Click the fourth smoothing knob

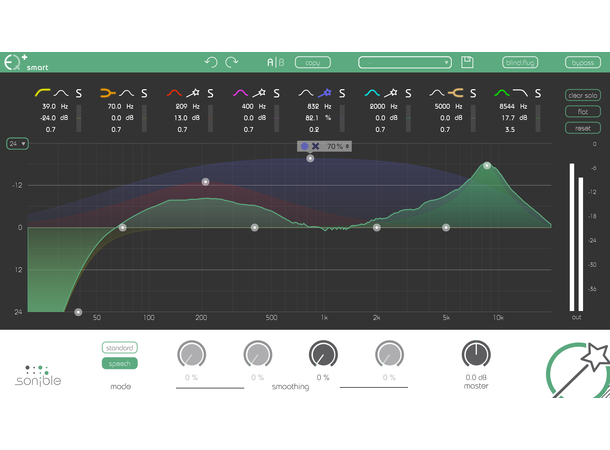click(389, 354)
